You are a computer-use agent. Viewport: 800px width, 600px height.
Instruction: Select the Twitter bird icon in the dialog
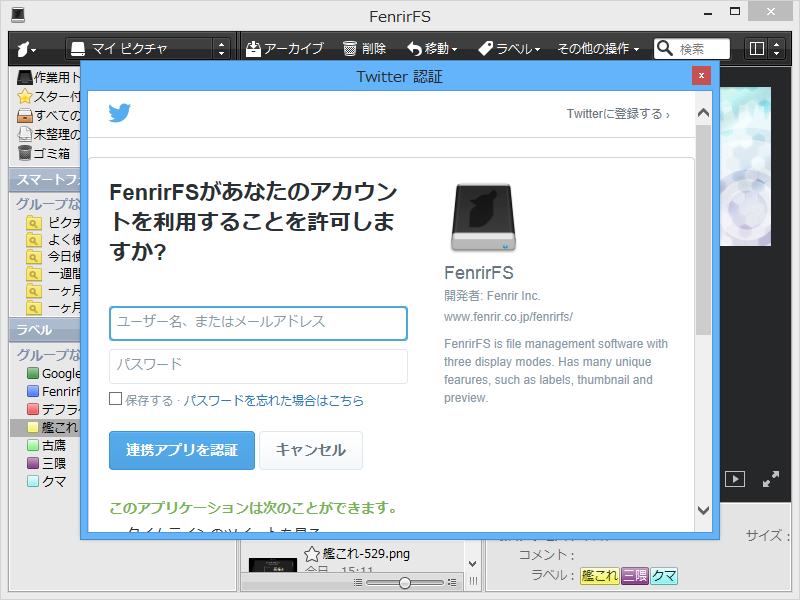pos(119,112)
